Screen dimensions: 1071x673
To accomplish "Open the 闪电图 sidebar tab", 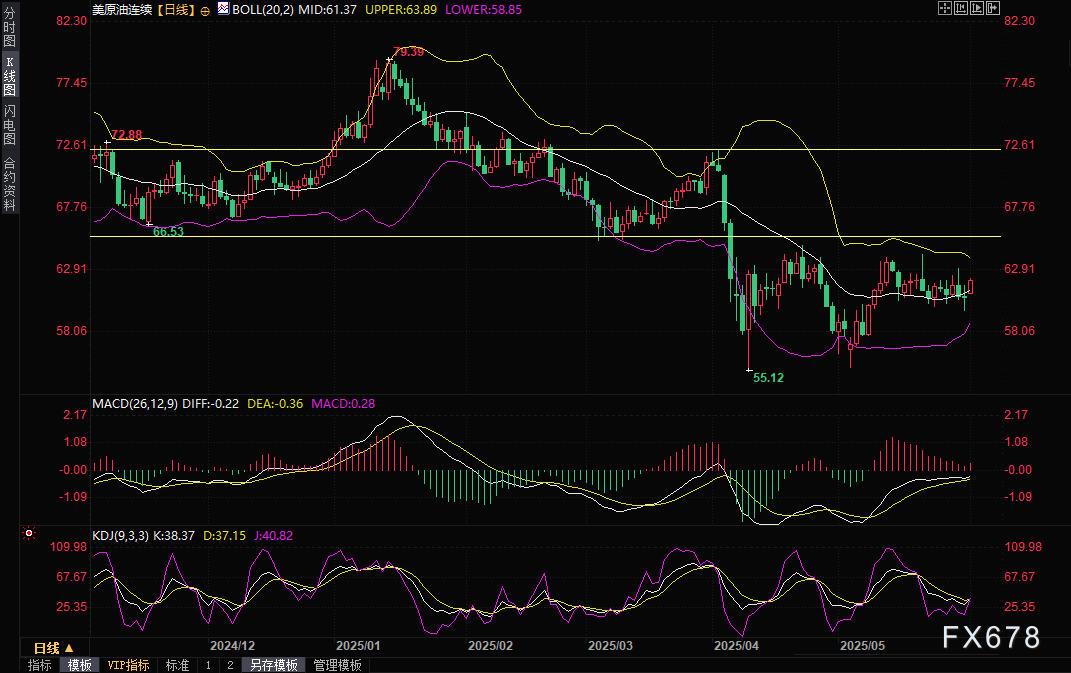I will (x=9, y=123).
